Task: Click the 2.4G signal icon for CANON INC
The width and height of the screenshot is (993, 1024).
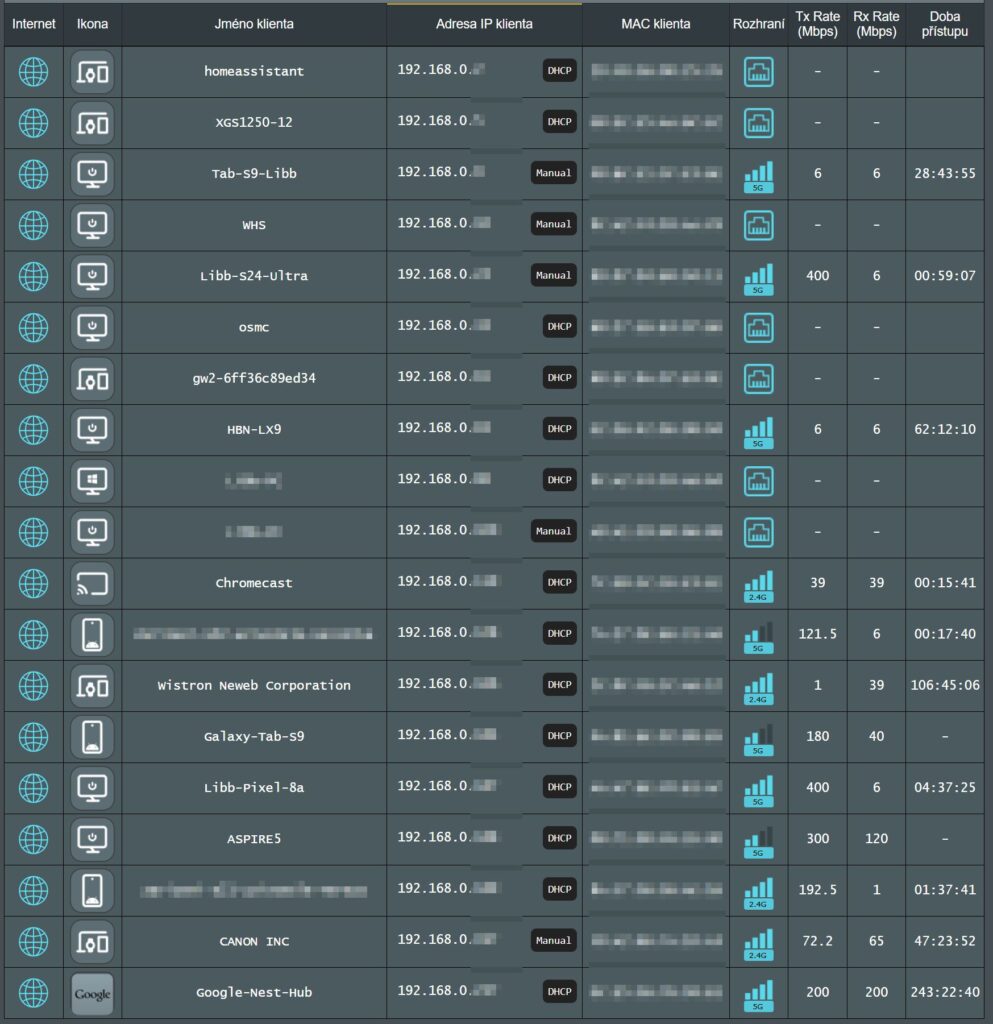Action: [x=759, y=944]
